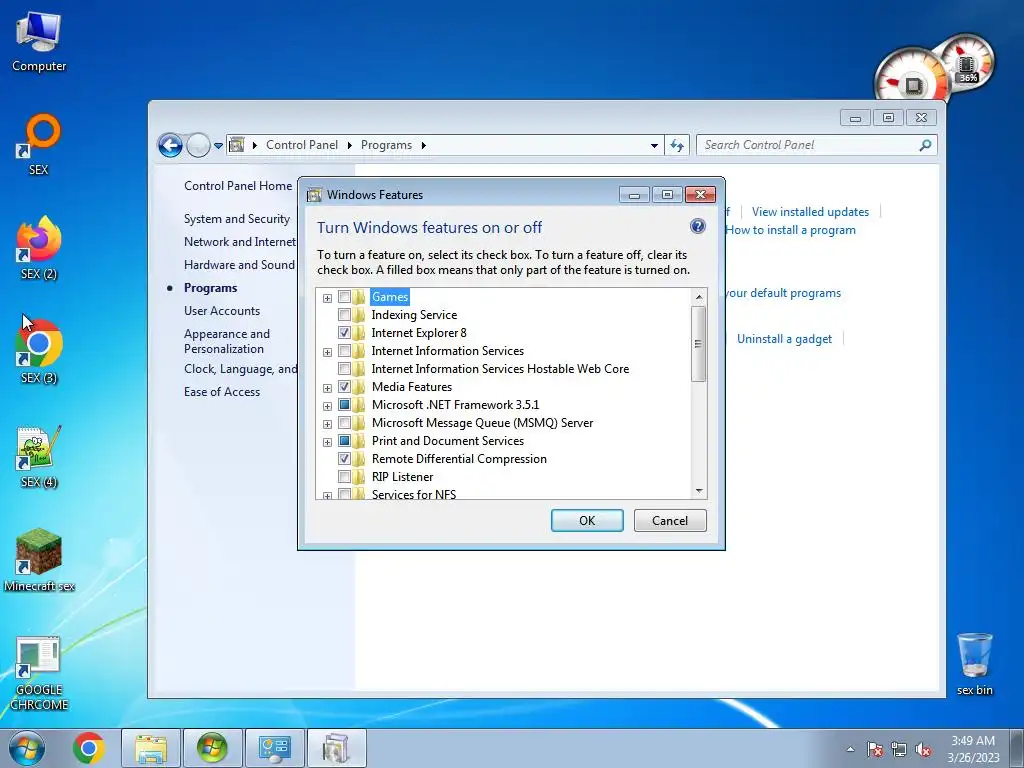This screenshot has width=1024, height=768.
Task: Check the RIP Listener box
Action: click(344, 477)
